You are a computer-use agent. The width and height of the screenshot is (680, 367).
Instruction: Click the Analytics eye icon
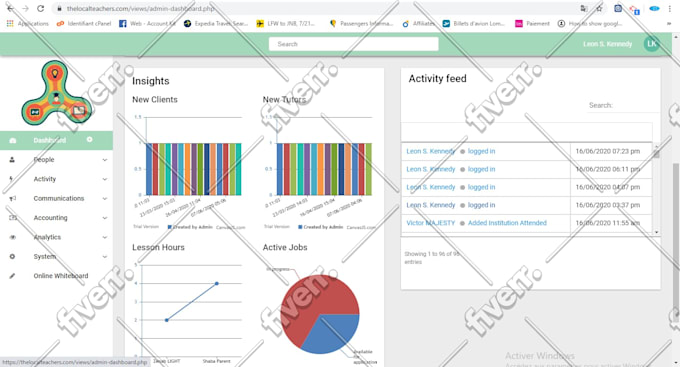13,237
